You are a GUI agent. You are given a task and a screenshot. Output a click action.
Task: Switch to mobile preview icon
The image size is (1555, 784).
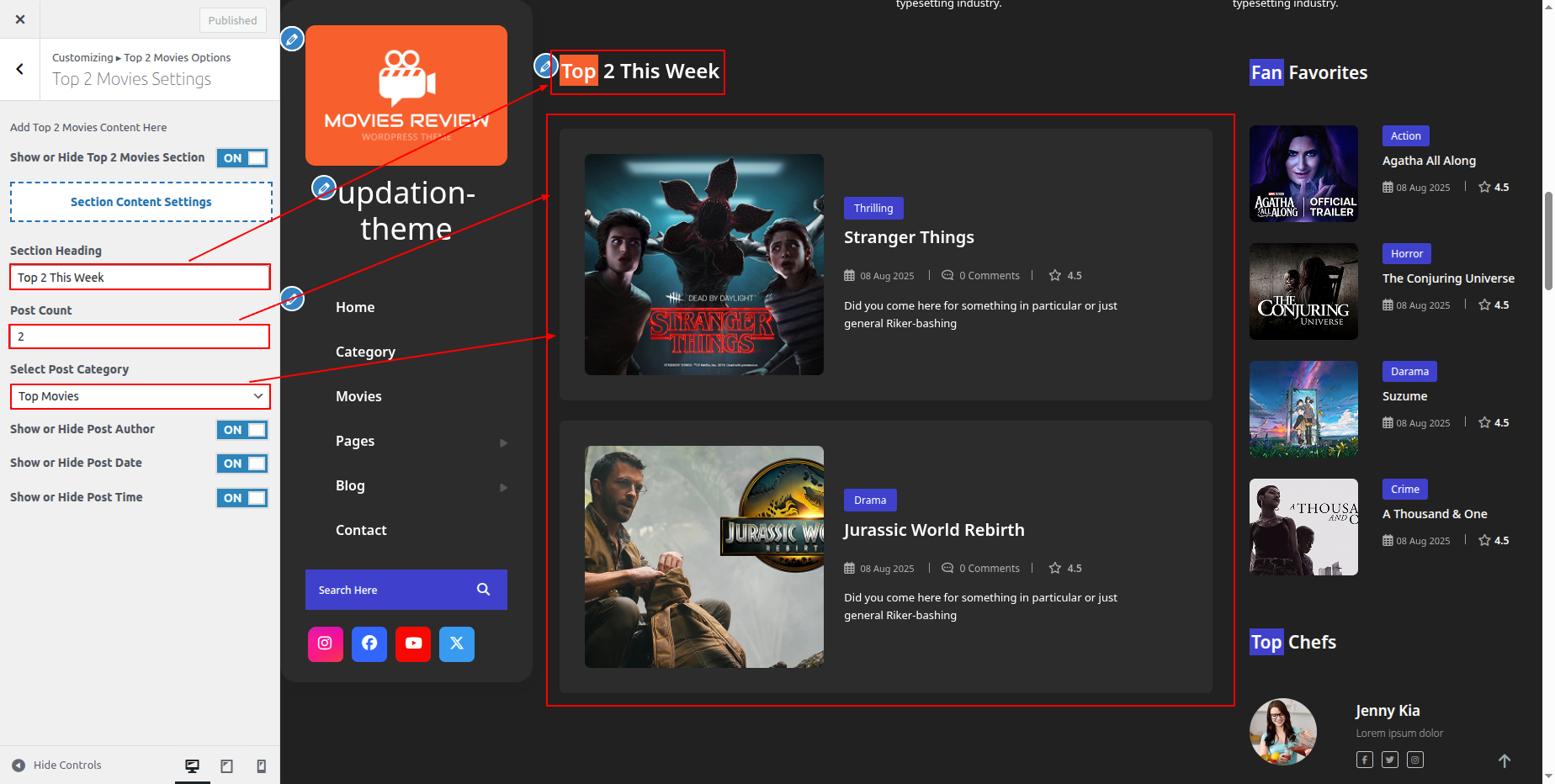tap(261, 765)
